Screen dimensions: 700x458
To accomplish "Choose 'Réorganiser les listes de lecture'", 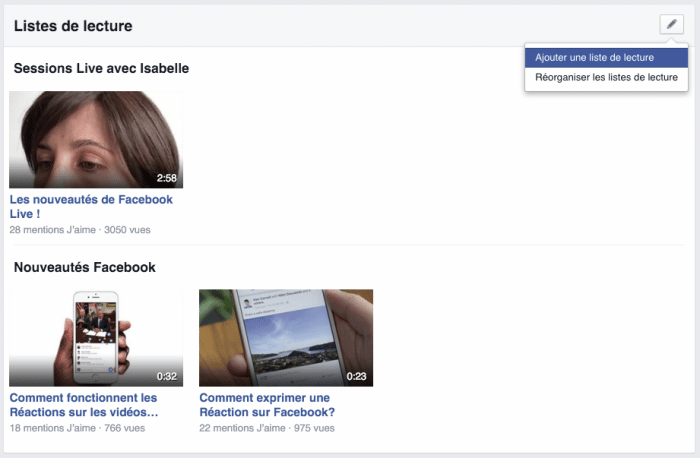I will click(x=606, y=77).
